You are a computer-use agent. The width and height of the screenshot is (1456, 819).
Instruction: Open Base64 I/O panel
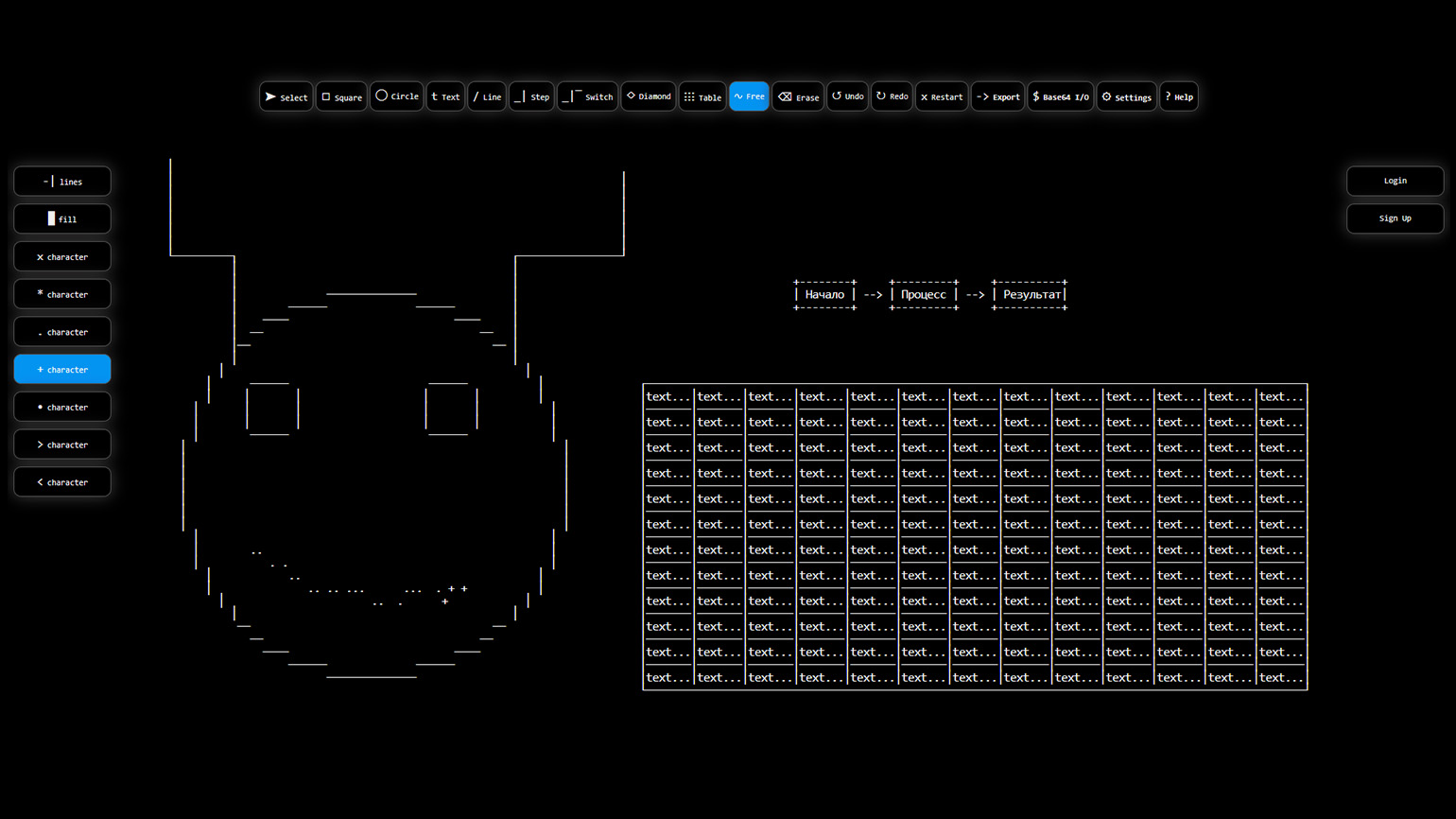click(1060, 96)
